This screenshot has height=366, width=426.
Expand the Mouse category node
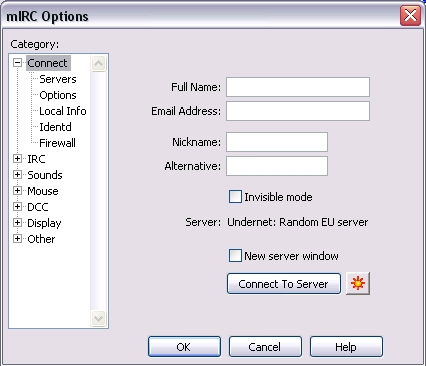point(17,191)
